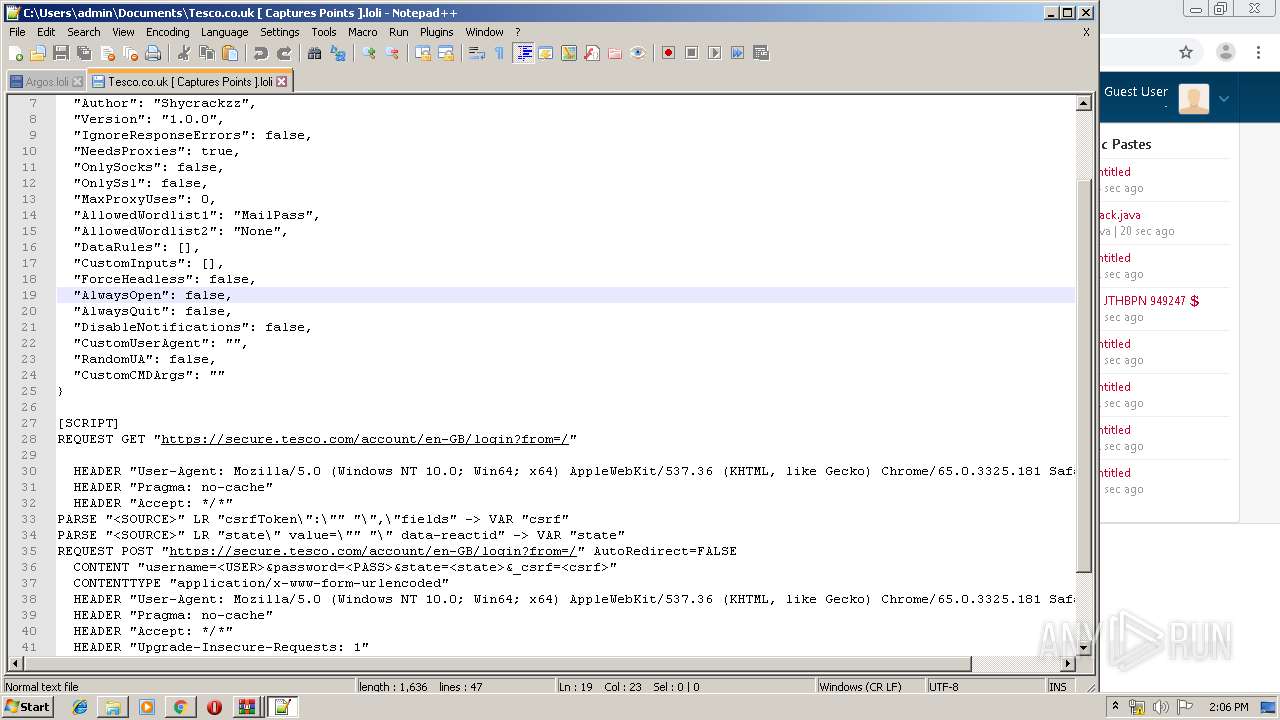Open the Windows Start menu

click(x=28, y=707)
